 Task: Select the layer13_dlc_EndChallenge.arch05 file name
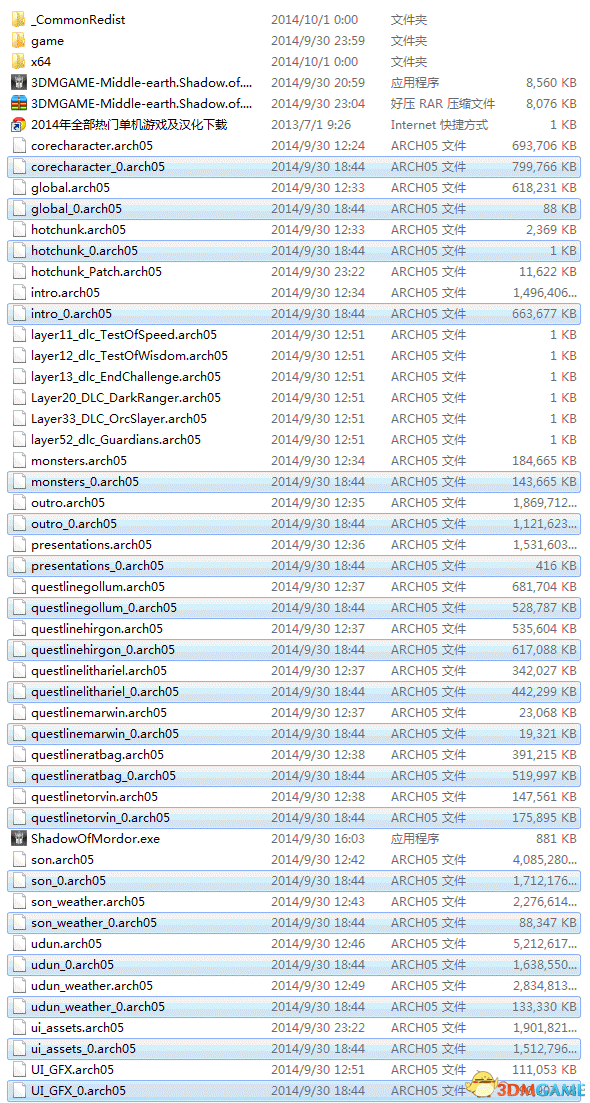tap(126, 377)
